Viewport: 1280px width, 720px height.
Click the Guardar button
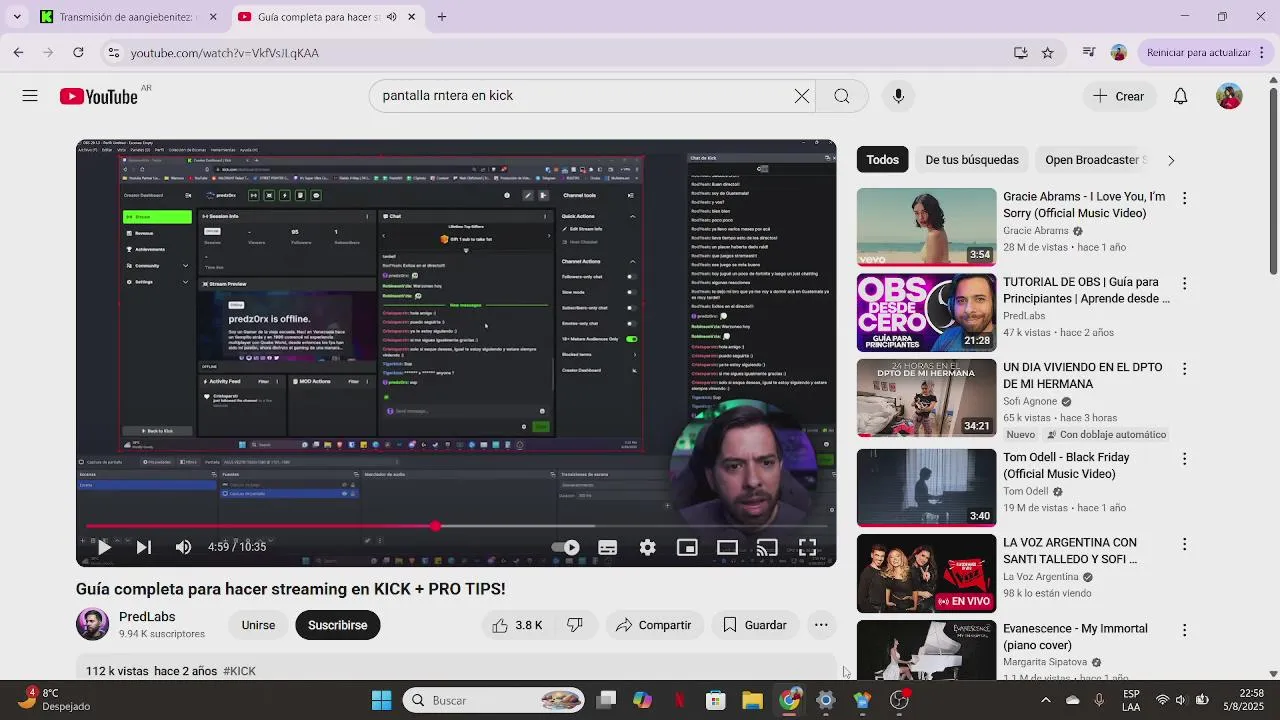[755, 625]
